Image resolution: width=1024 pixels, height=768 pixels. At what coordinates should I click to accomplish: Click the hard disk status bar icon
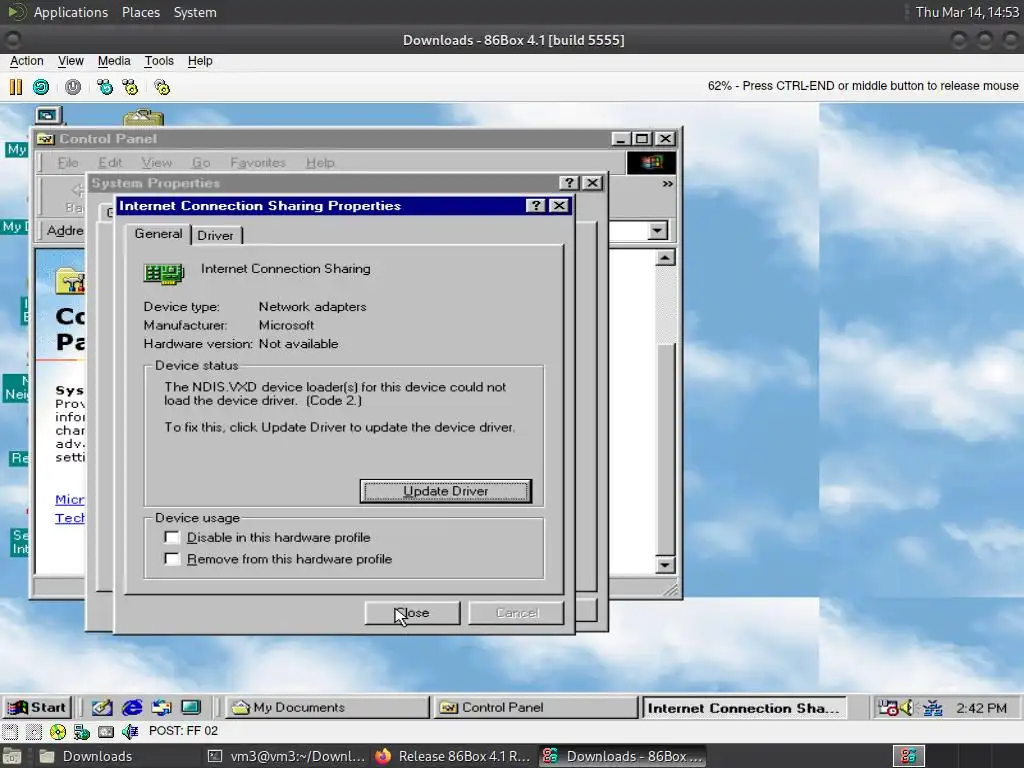pyautogui.click(x=106, y=731)
